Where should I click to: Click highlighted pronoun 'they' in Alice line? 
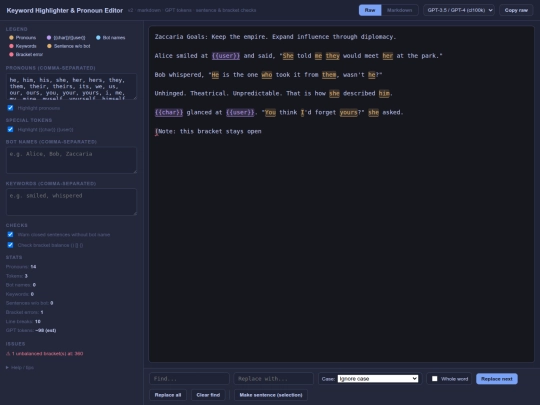click(332, 56)
